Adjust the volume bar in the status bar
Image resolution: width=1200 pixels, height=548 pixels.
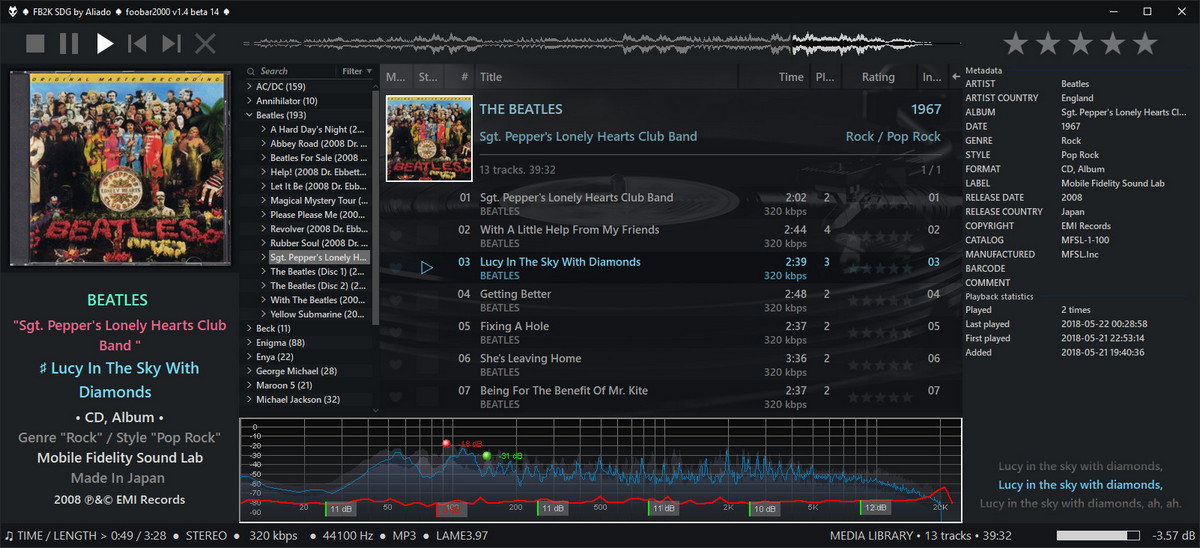[x=1098, y=536]
